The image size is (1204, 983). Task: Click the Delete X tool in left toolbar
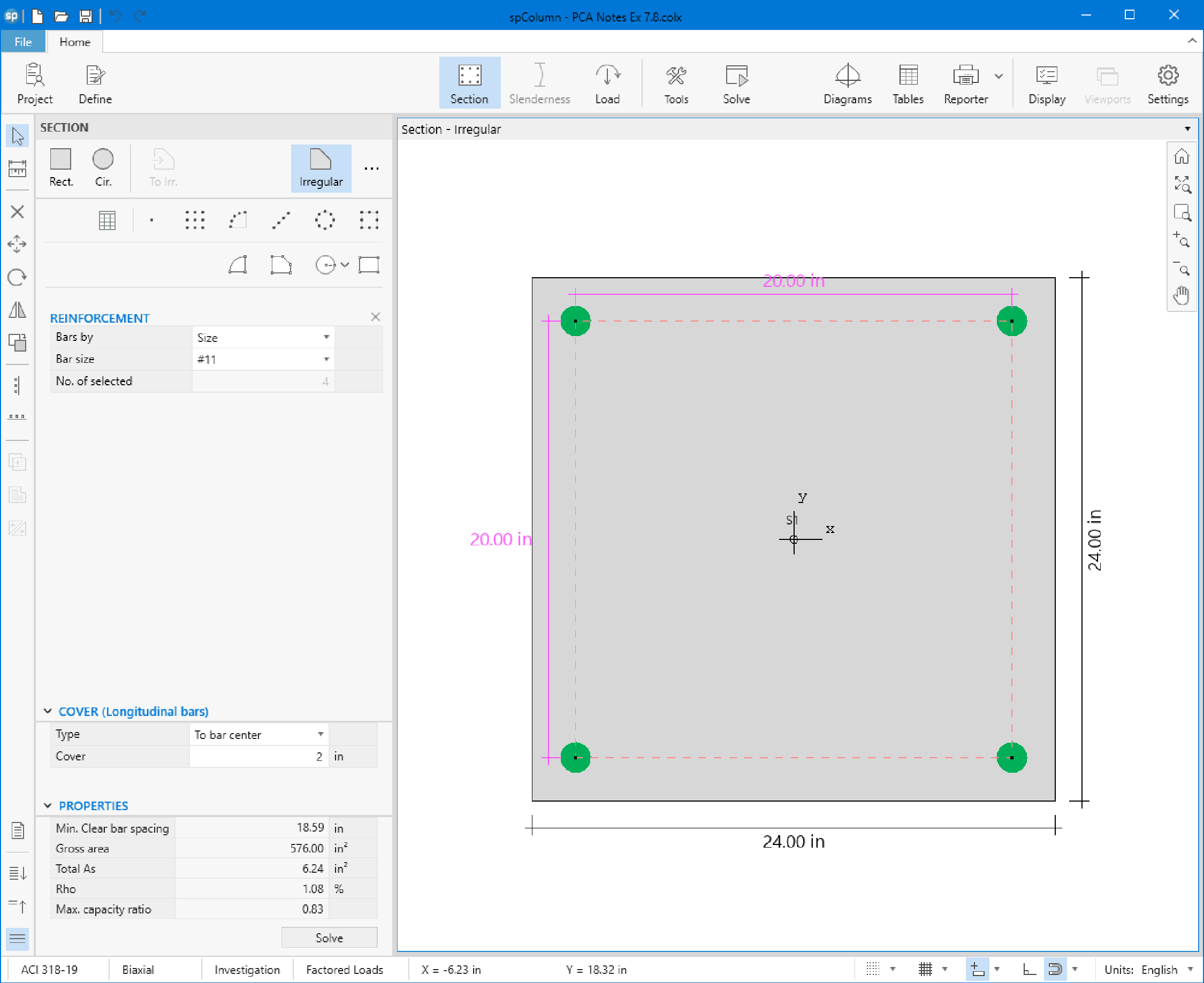point(18,212)
